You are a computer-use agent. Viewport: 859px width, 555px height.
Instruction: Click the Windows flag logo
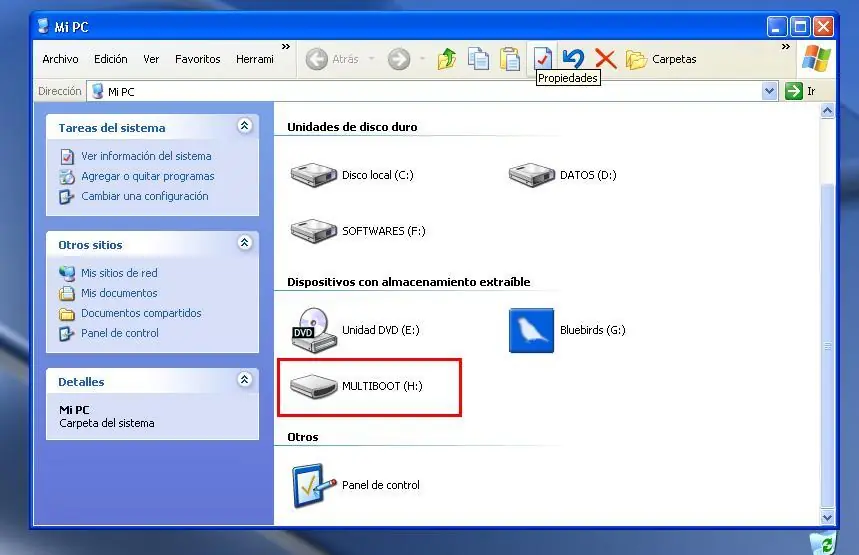(x=816, y=59)
